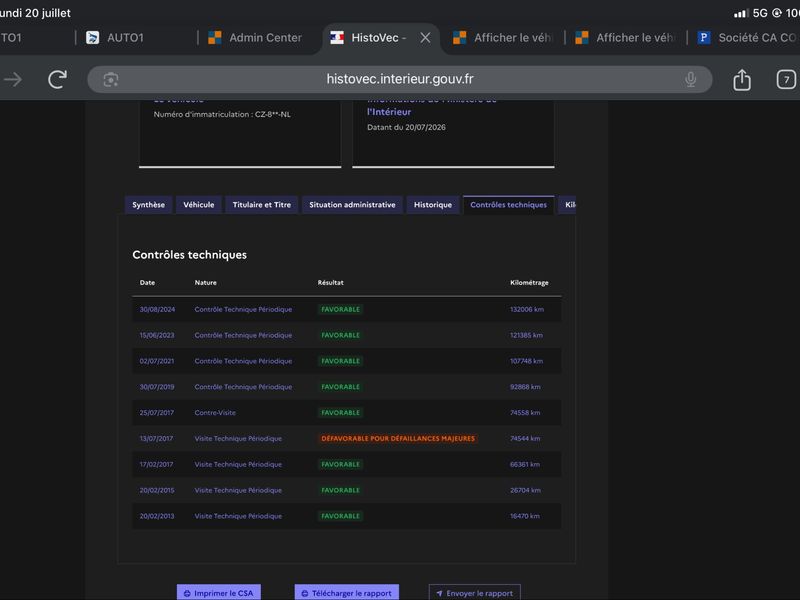Switch to the Société CA CO browser tab
Screen dimensions: 800x600
coord(747,38)
